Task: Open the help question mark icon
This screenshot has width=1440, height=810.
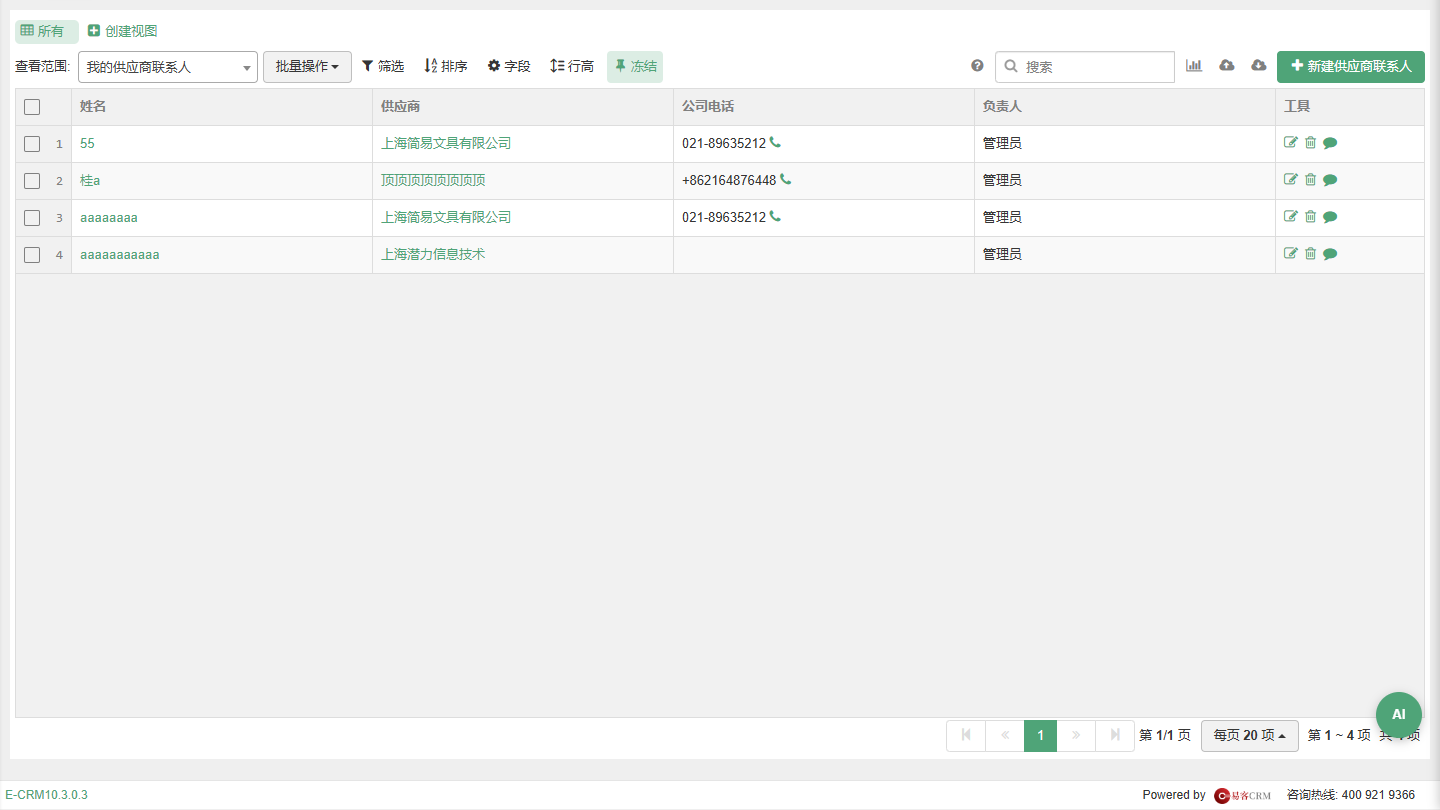Action: (x=977, y=66)
